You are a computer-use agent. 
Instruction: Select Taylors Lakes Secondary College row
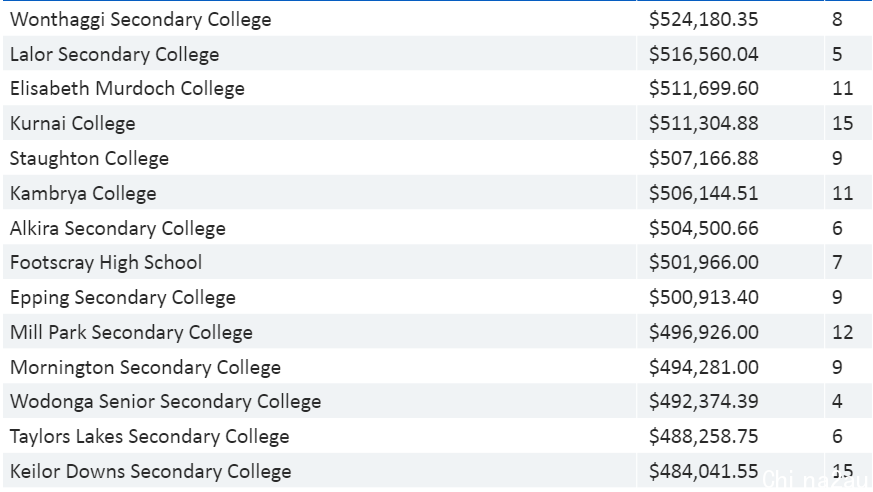click(x=436, y=436)
